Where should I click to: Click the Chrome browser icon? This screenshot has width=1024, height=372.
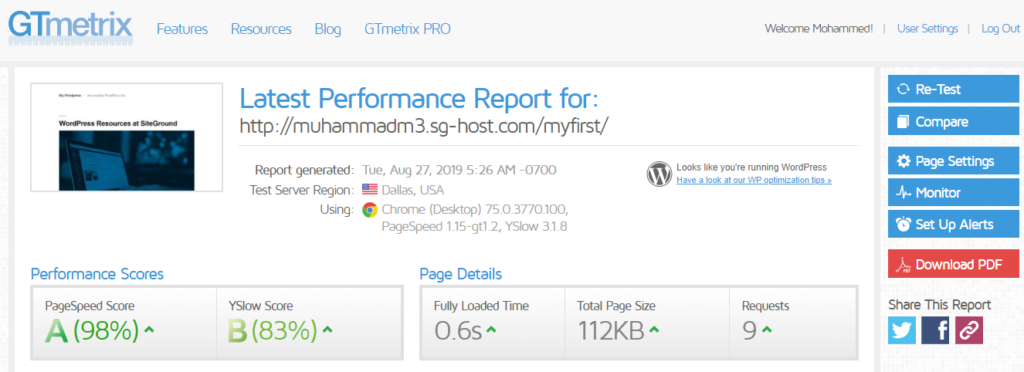(x=370, y=210)
